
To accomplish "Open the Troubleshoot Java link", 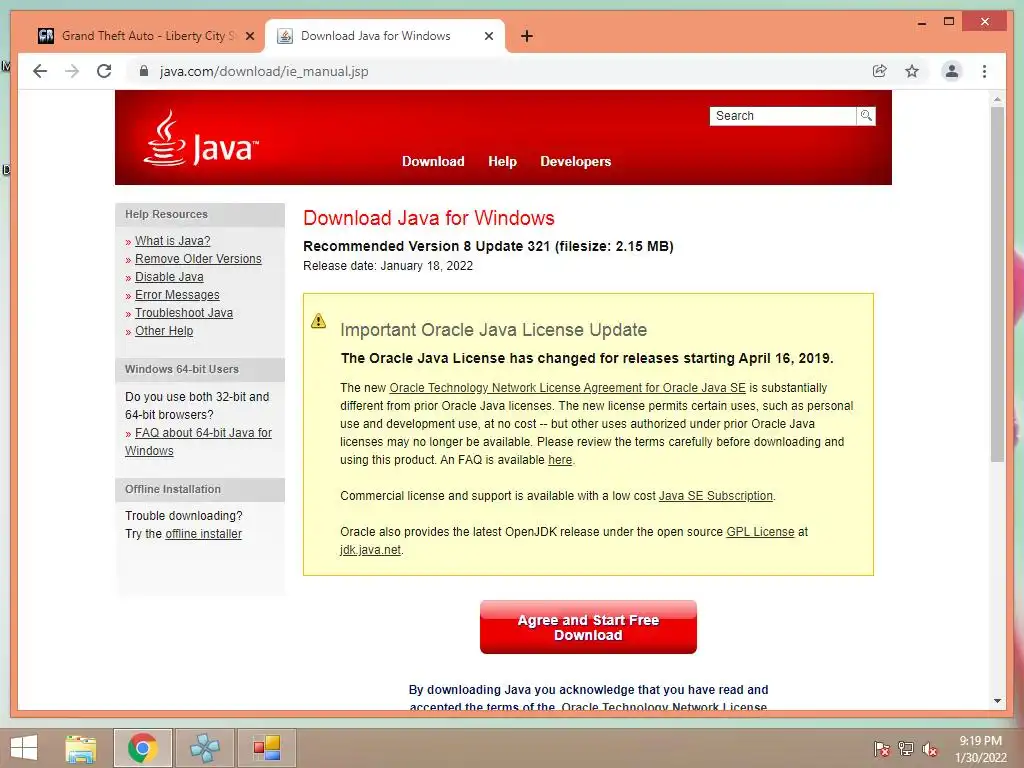I will click(x=184, y=313).
